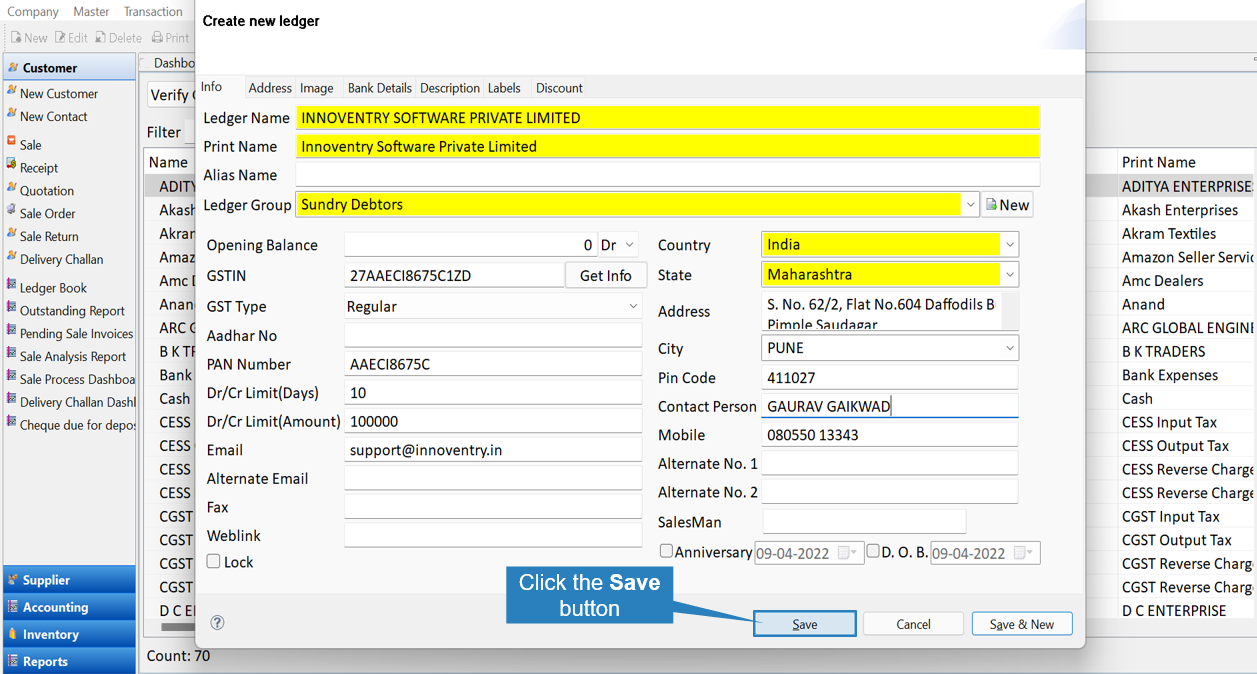Click the New toolbar button

click(29, 37)
